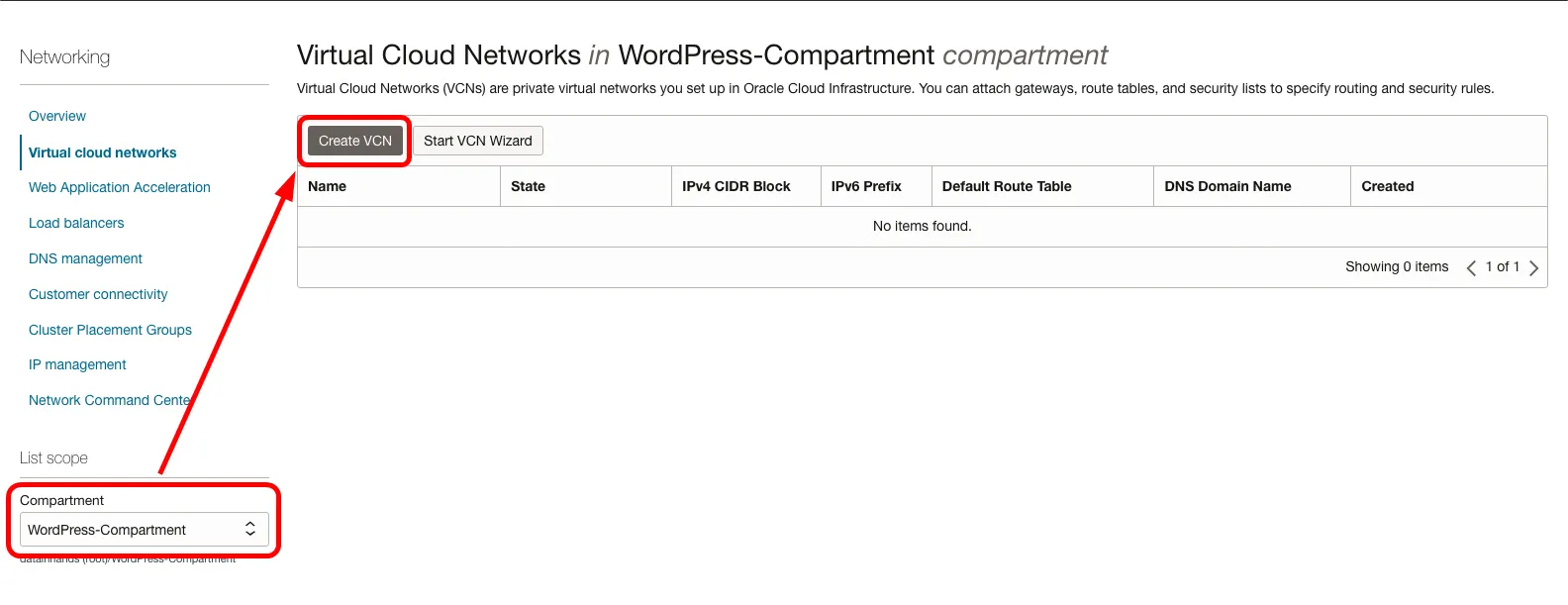Select Virtual cloud networks in sidebar
This screenshot has height=605, width=1568.
point(103,152)
